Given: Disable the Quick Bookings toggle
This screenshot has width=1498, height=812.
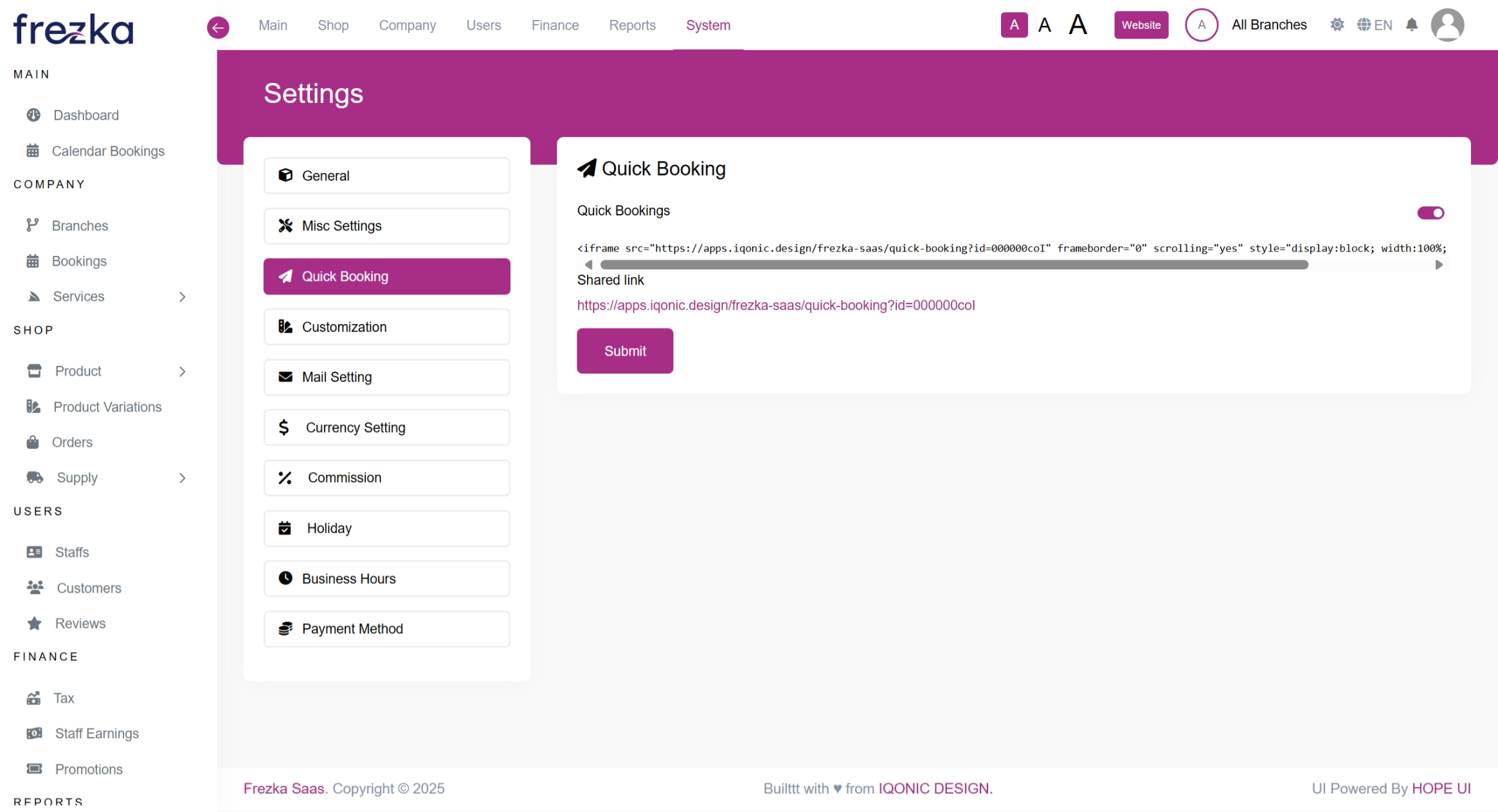Looking at the screenshot, I should click(x=1430, y=213).
